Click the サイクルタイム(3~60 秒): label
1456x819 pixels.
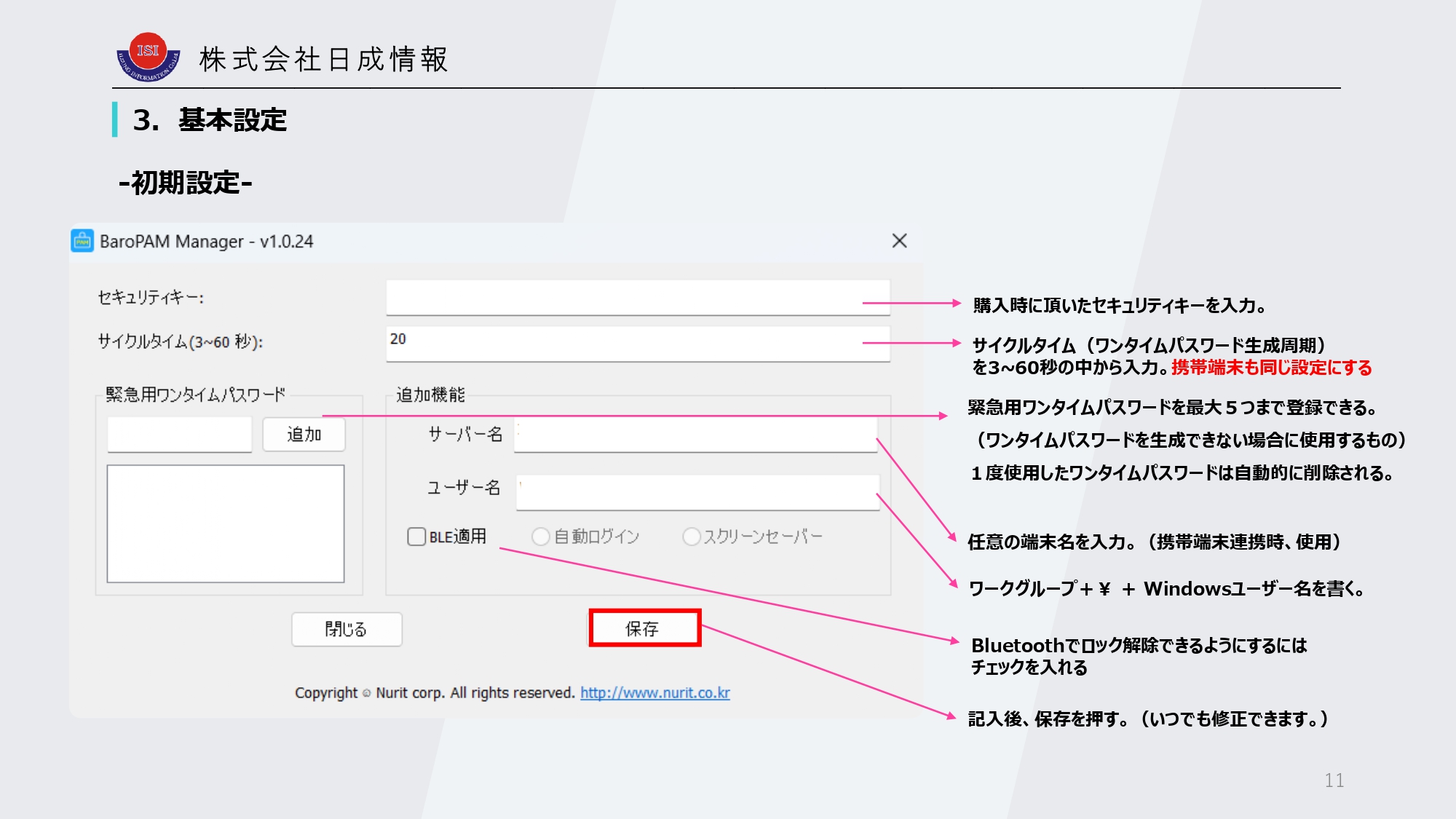[x=181, y=342]
